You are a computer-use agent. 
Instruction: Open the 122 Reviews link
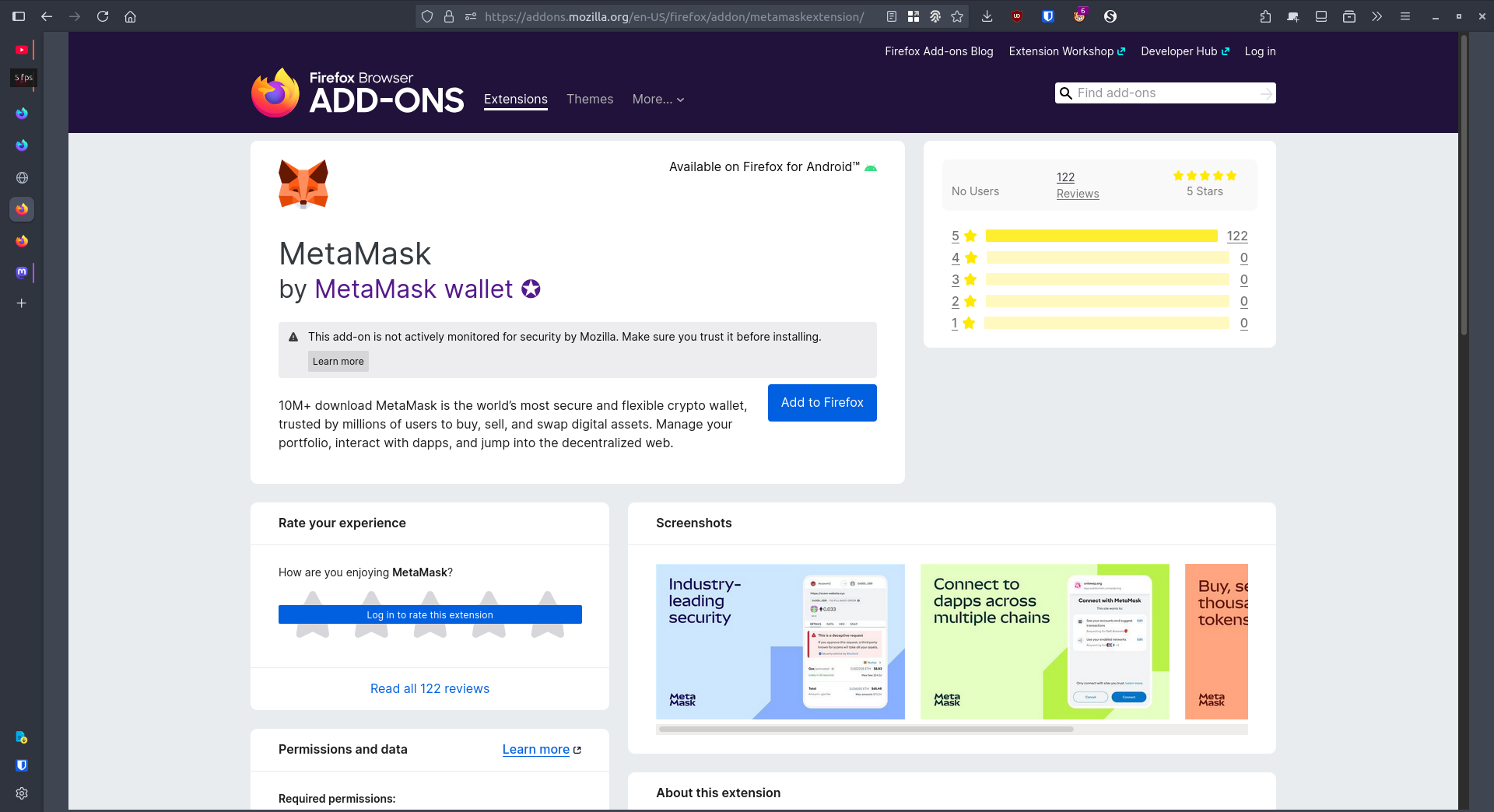tap(1078, 185)
